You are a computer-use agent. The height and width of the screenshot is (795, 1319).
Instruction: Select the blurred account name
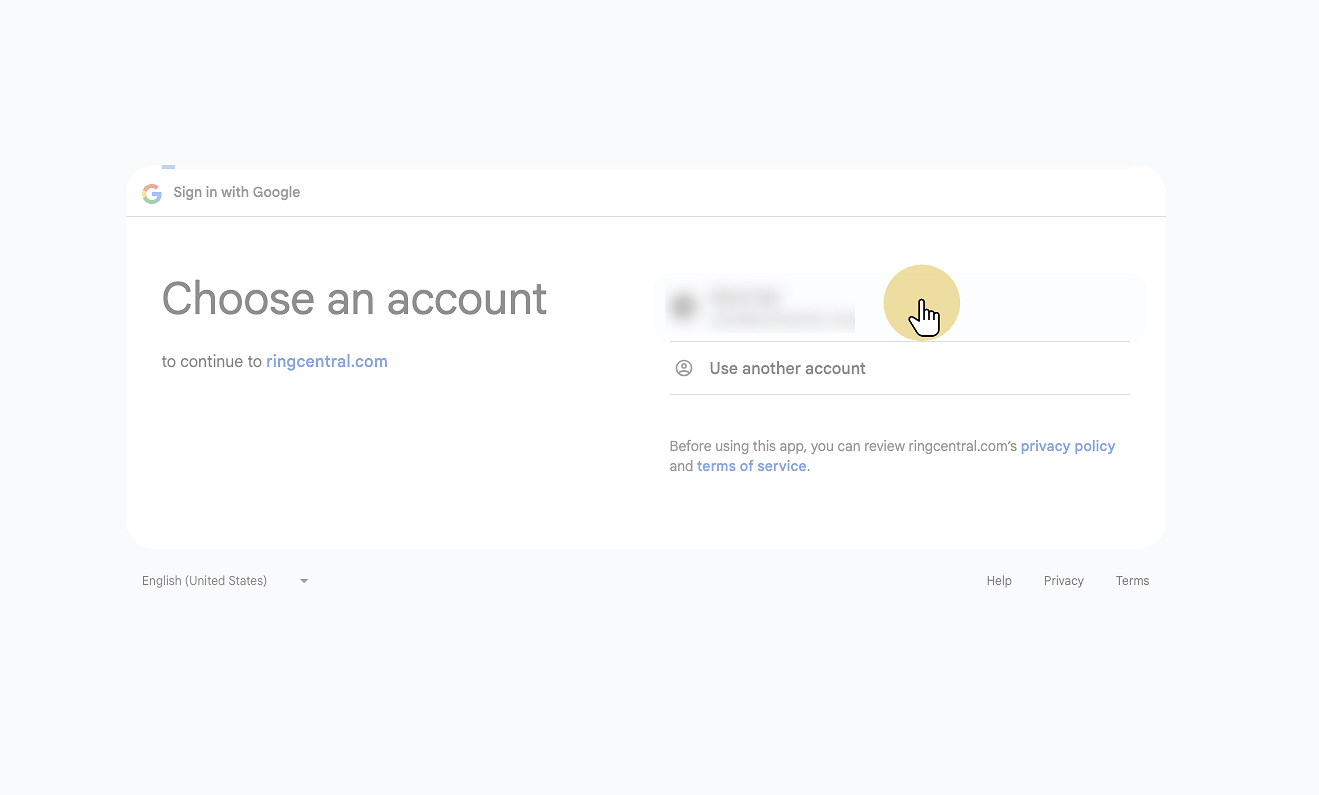[746, 296]
